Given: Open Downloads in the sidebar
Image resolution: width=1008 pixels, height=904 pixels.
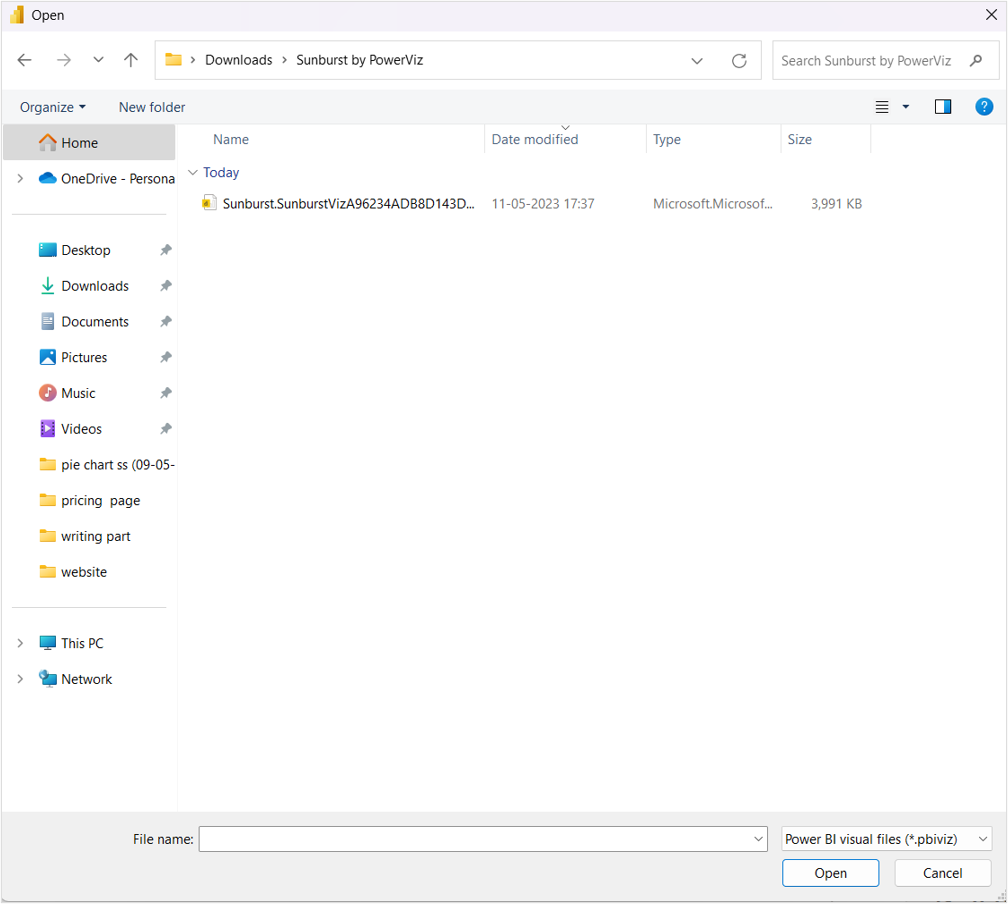Looking at the screenshot, I should pyautogui.click(x=94, y=286).
